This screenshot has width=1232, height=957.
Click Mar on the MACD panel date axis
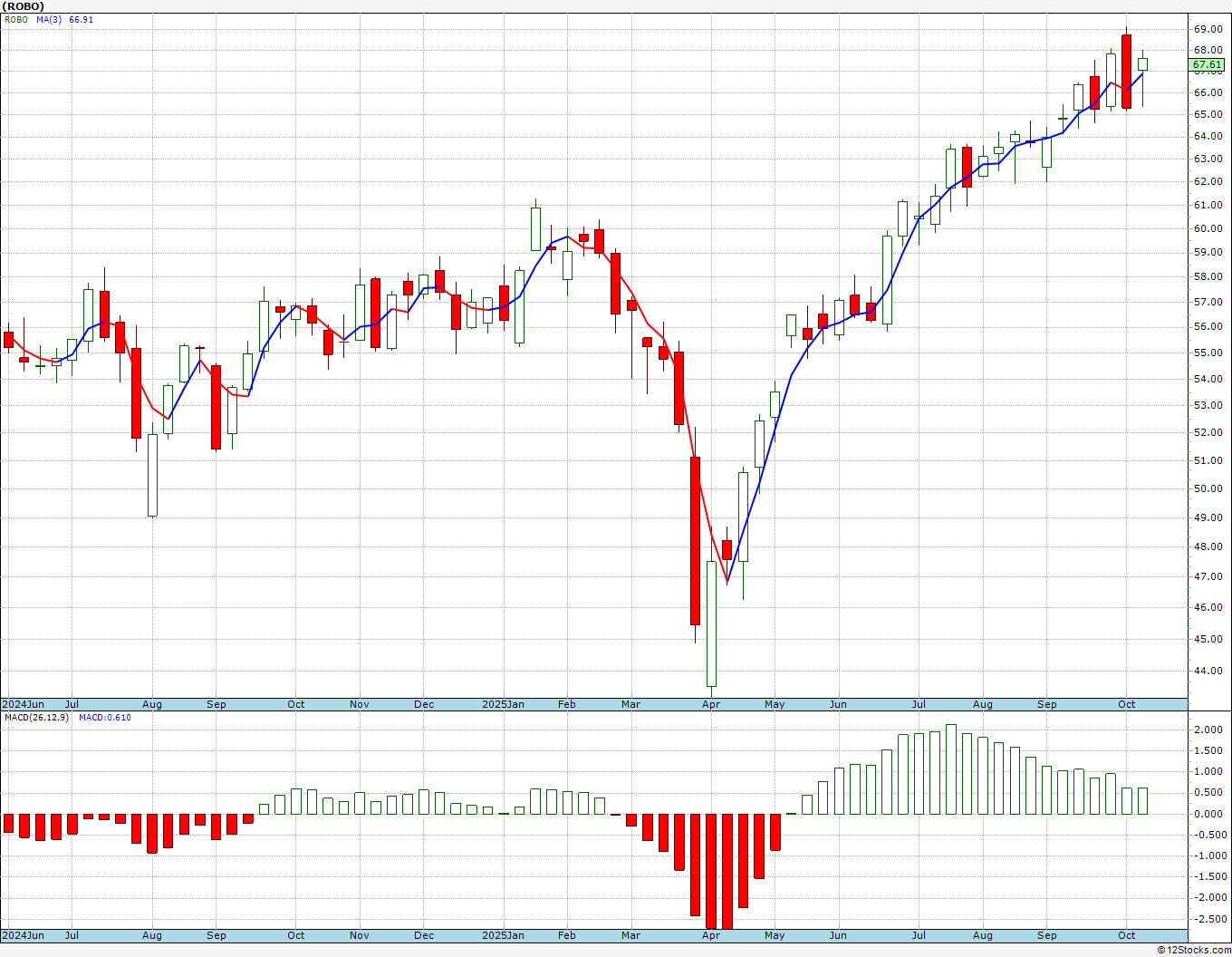point(631,935)
